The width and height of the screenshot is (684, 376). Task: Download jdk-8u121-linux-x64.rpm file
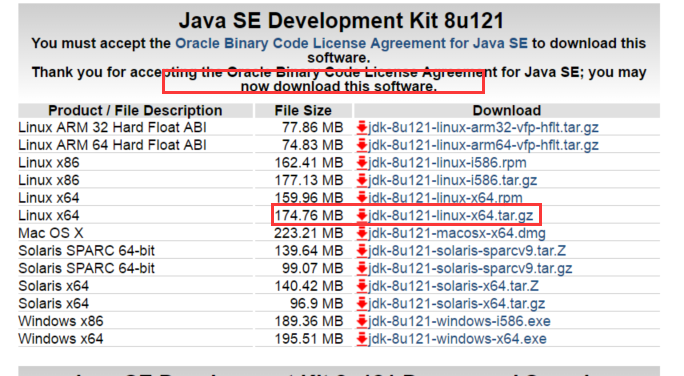pos(445,198)
